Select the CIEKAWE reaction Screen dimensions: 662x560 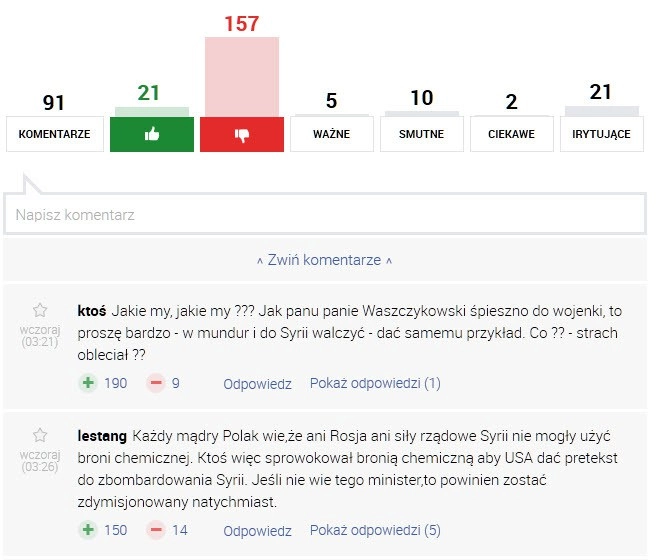click(x=511, y=134)
